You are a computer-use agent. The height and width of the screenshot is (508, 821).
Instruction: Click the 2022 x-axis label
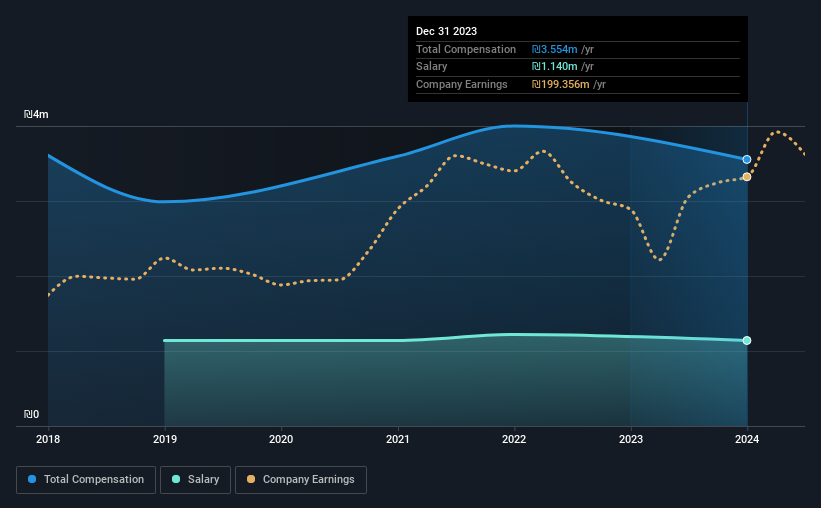click(x=514, y=439)
